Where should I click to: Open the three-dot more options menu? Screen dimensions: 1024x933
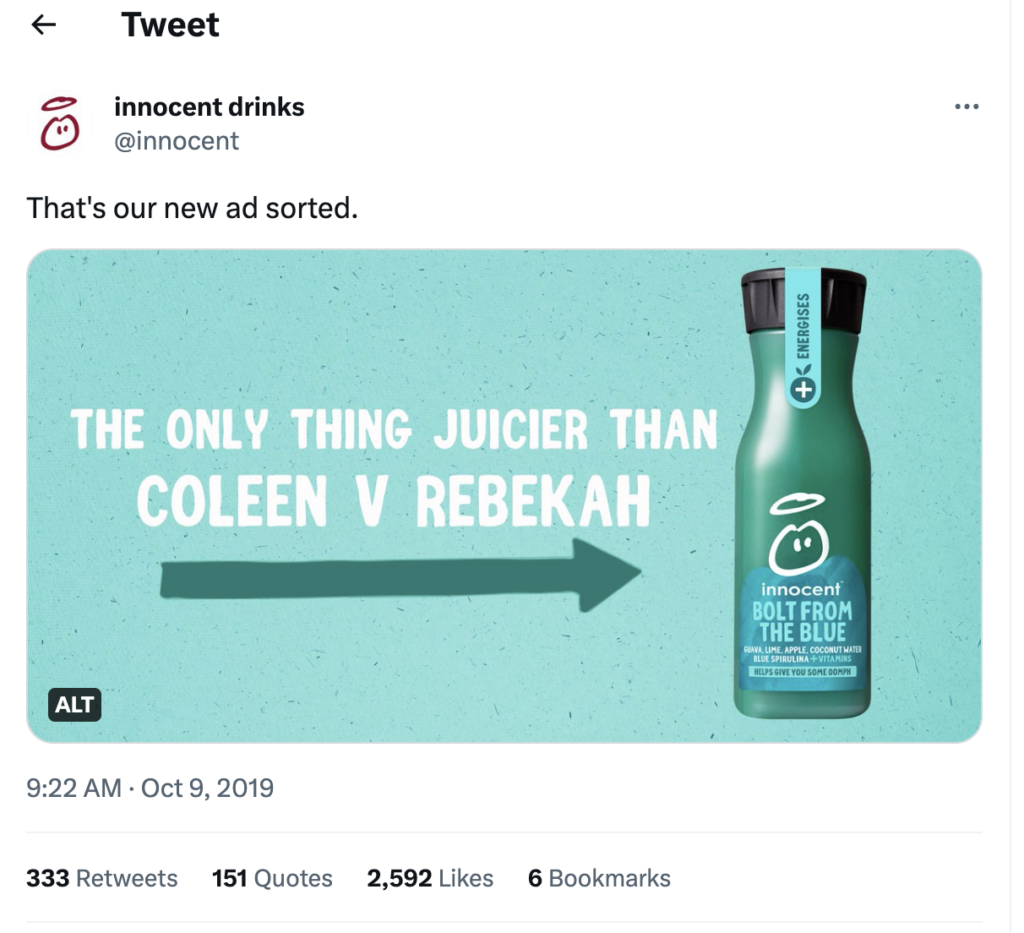[x=966, y=107]
